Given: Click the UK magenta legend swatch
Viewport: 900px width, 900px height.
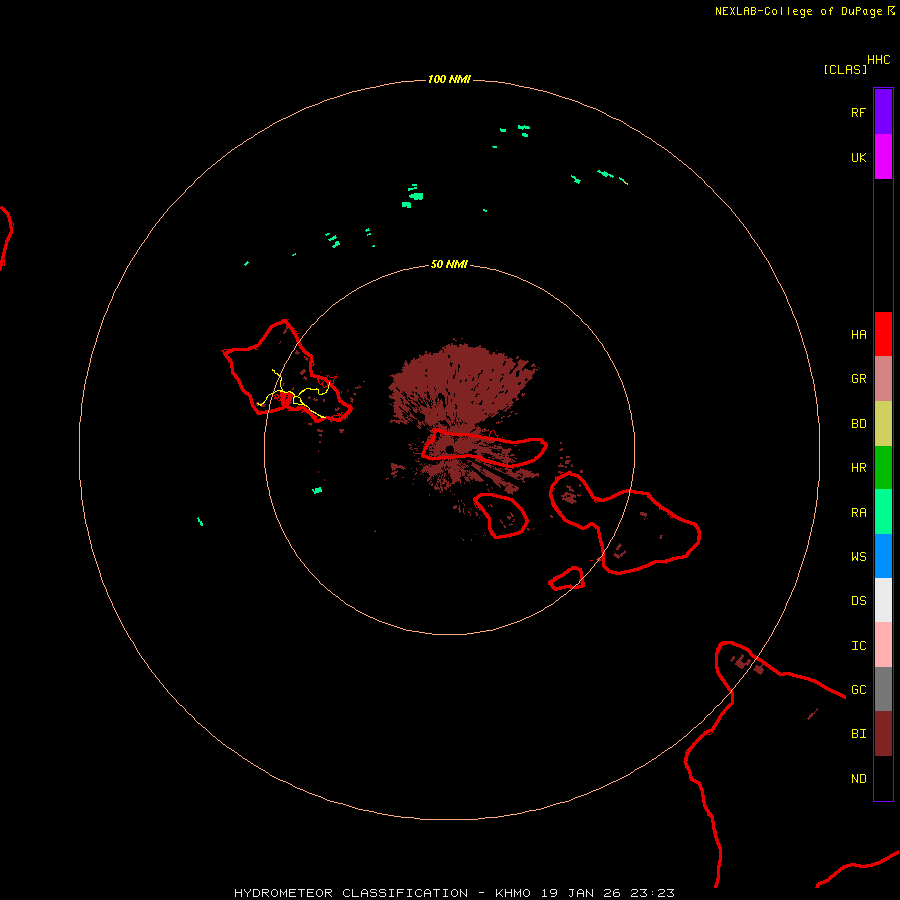Looking at the screenshot, I should click(883, 157).
